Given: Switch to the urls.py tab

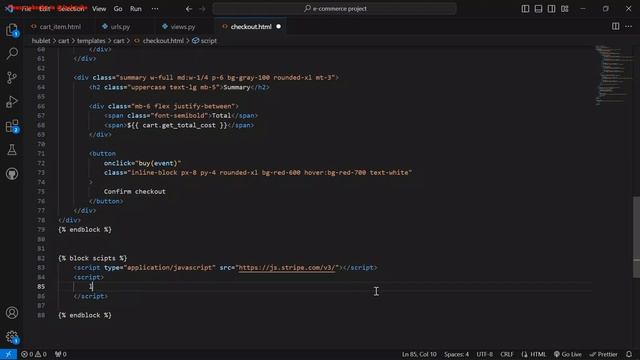Looking at the screenshot, I should tap(120, 27).
